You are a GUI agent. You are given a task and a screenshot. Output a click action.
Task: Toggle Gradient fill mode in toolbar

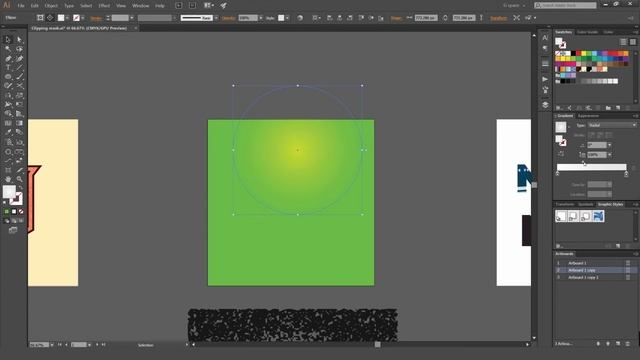click(x=14, y=212)
